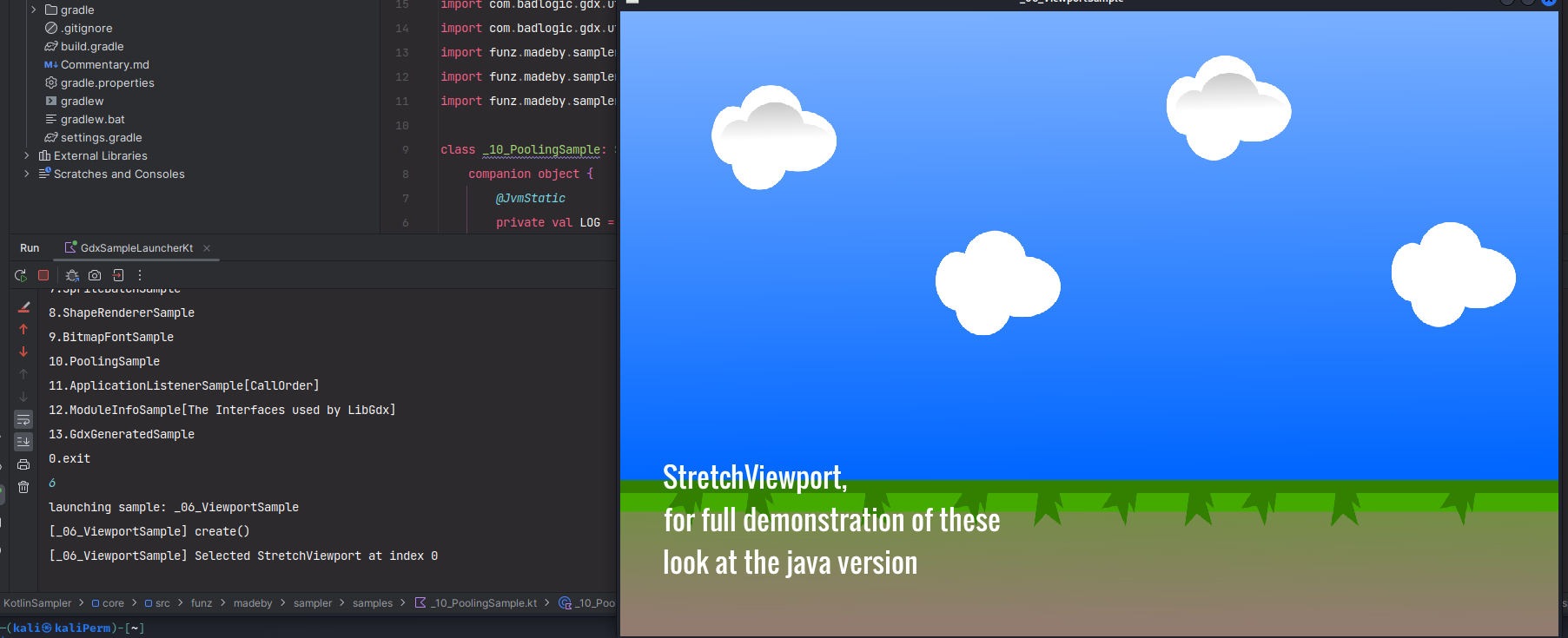Click the sampler breadcrumb
The image size is (1568, 638).
tap(313, 603)
